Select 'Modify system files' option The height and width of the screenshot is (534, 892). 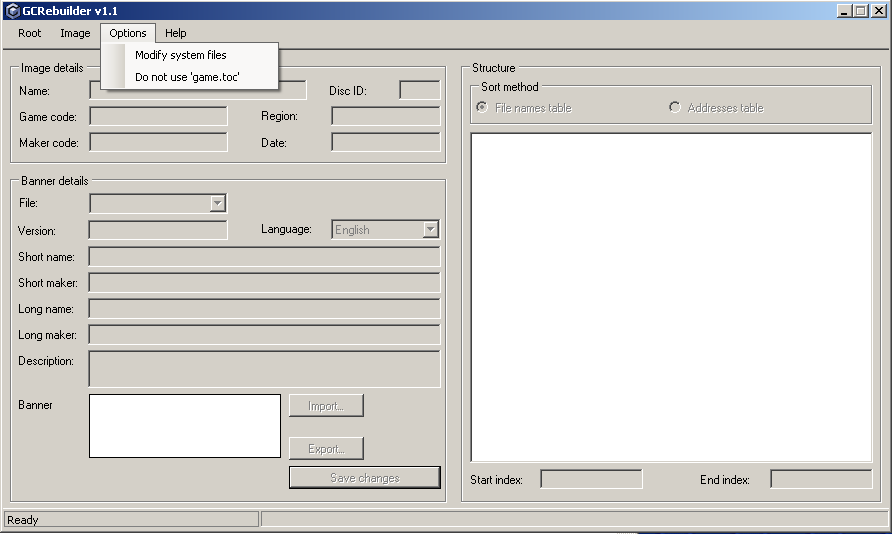[181, 55]
